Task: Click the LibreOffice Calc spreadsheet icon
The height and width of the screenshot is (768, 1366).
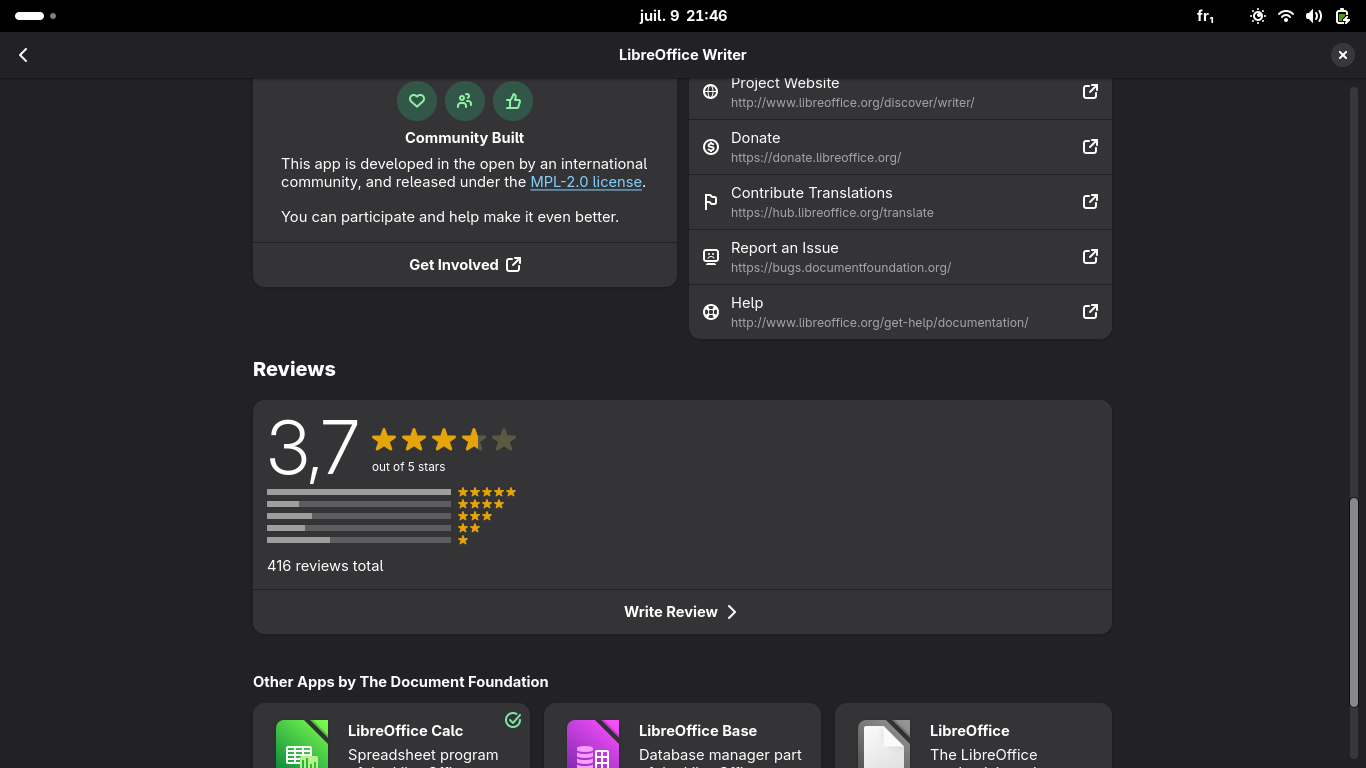Action: click(302, 745)
